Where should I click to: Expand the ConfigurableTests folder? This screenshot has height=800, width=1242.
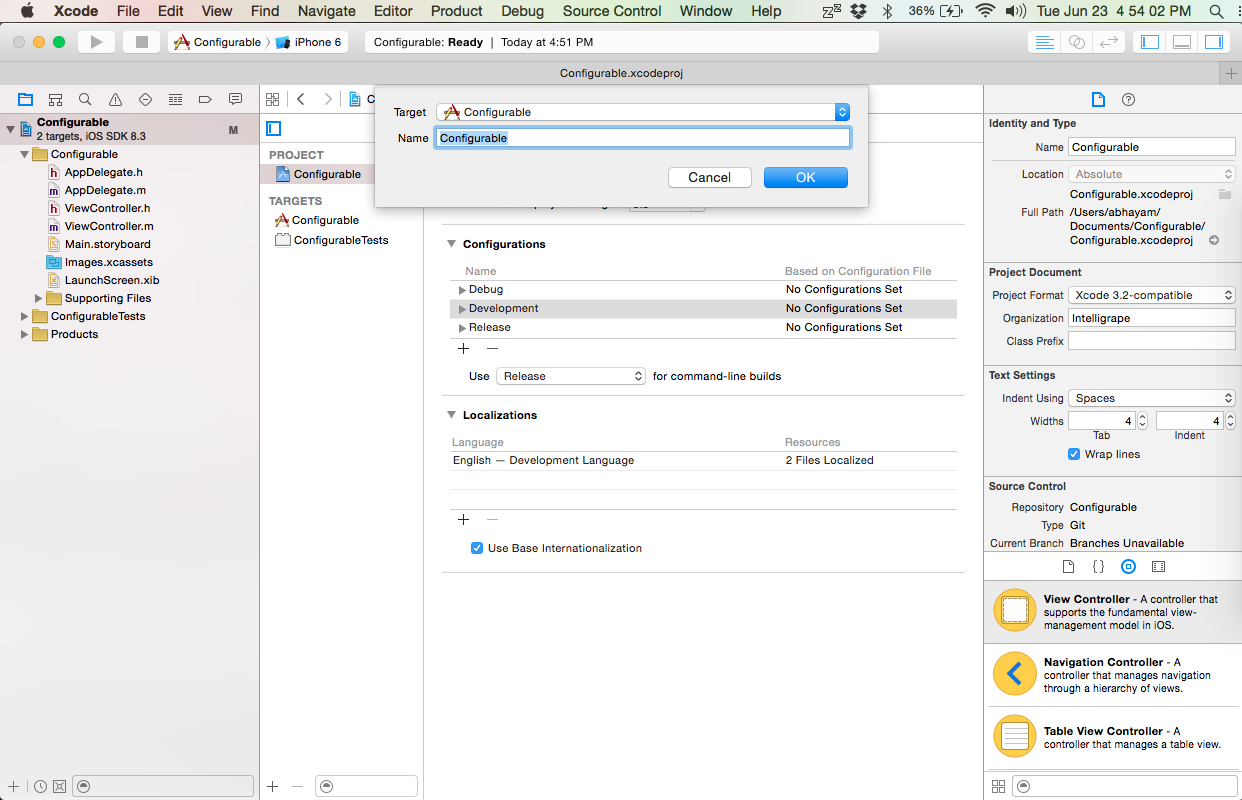click(25, 316)
